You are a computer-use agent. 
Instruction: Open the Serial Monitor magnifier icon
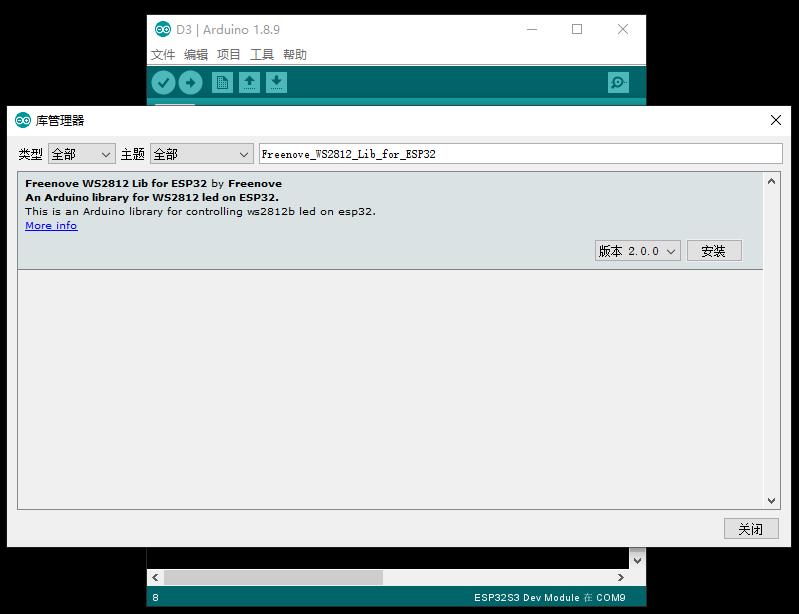618,83
